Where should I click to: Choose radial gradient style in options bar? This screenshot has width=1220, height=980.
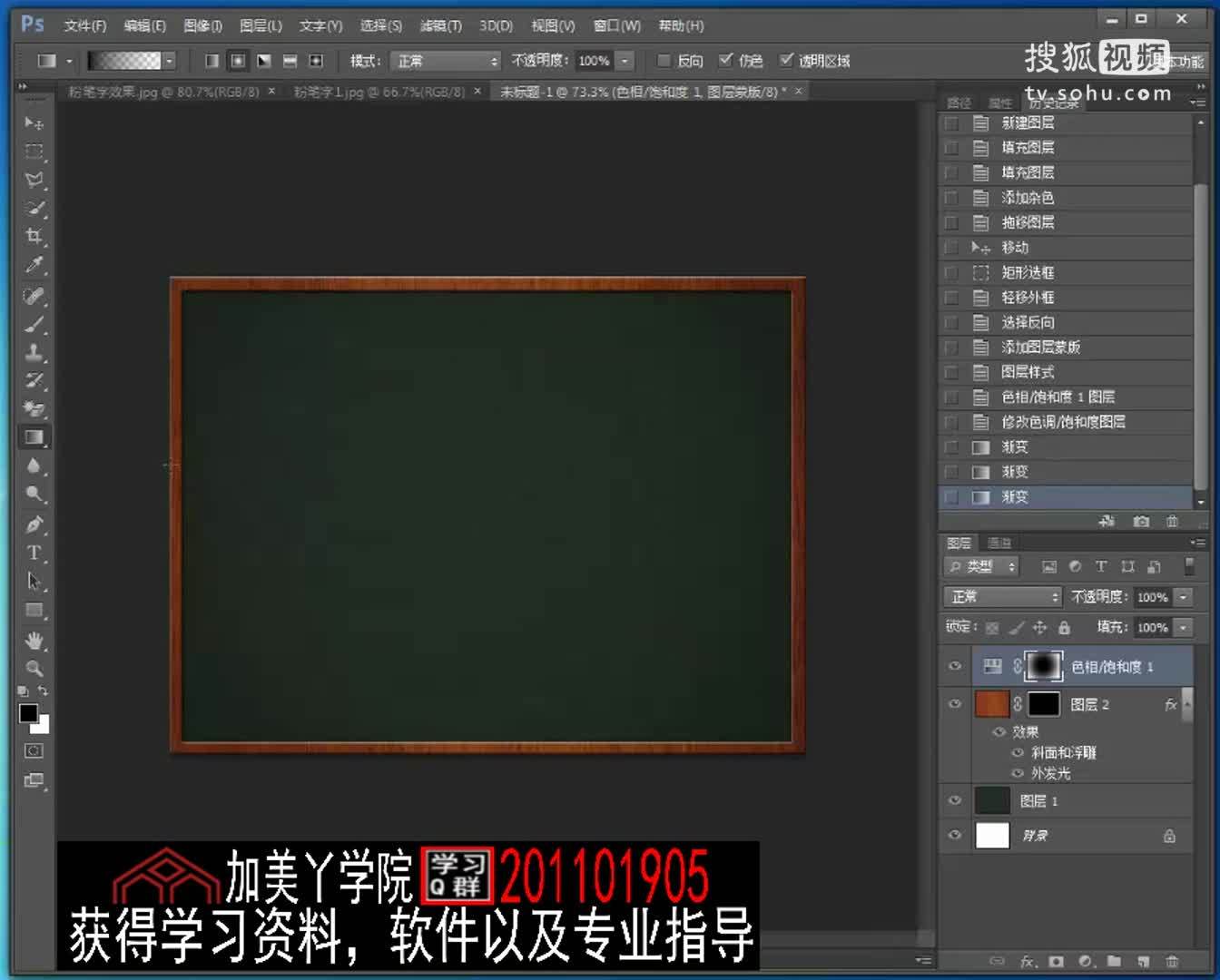point(238,61)
